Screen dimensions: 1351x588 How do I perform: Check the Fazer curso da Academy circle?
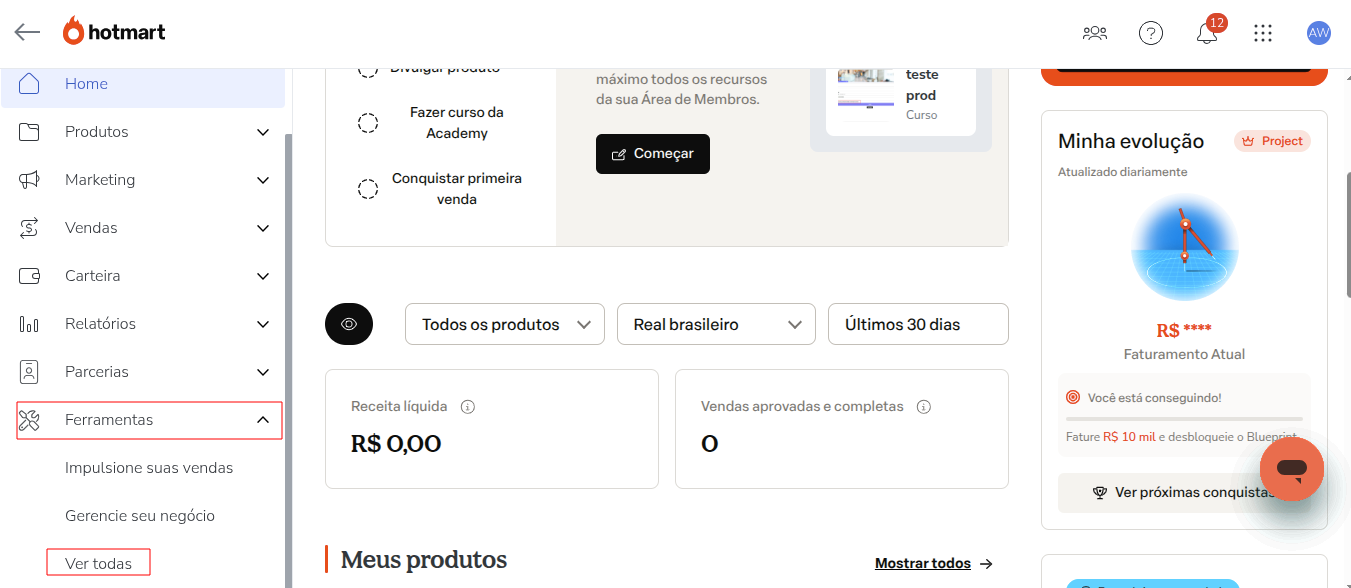click(x=368, y=123)
